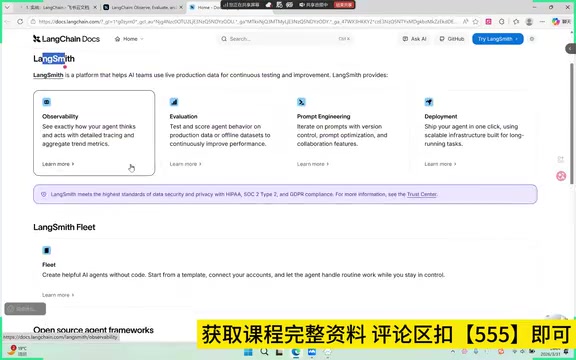Toggle the docs theme icon

(532, 39)
